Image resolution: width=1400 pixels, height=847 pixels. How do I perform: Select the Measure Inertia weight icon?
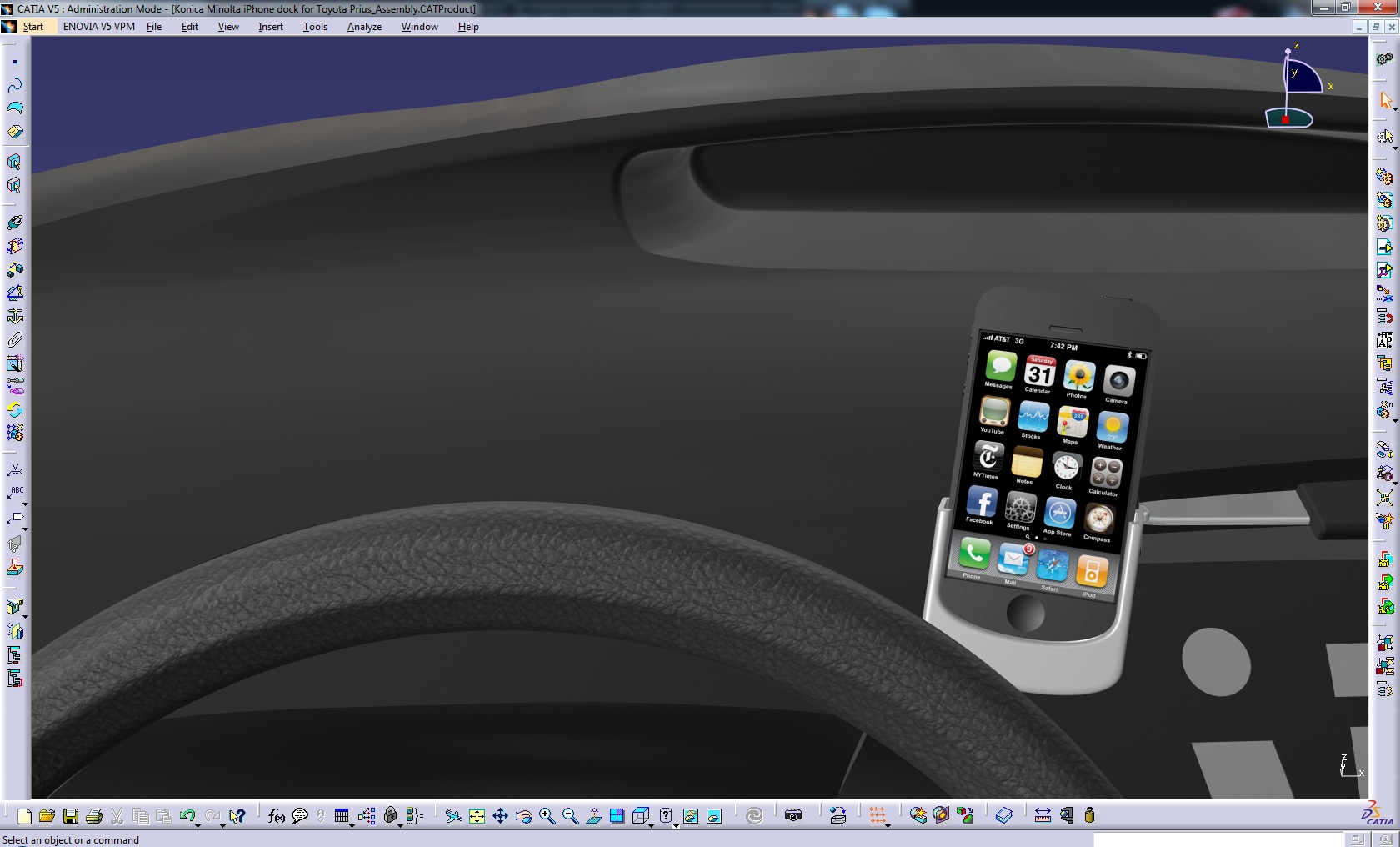[x=1089, y=816]
